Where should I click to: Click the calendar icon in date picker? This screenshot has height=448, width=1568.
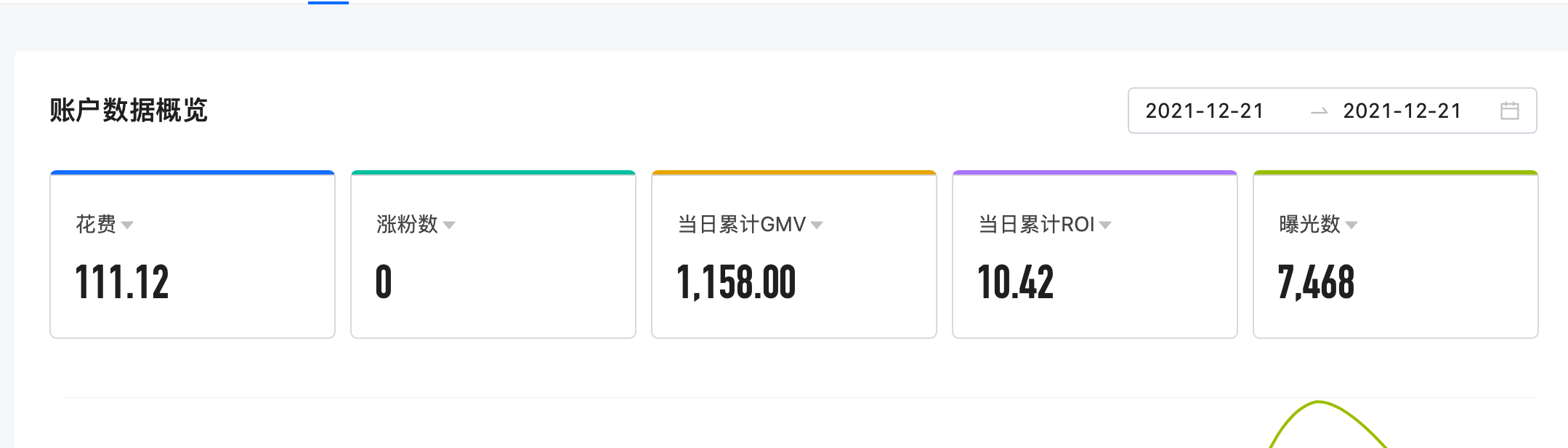1509,111
